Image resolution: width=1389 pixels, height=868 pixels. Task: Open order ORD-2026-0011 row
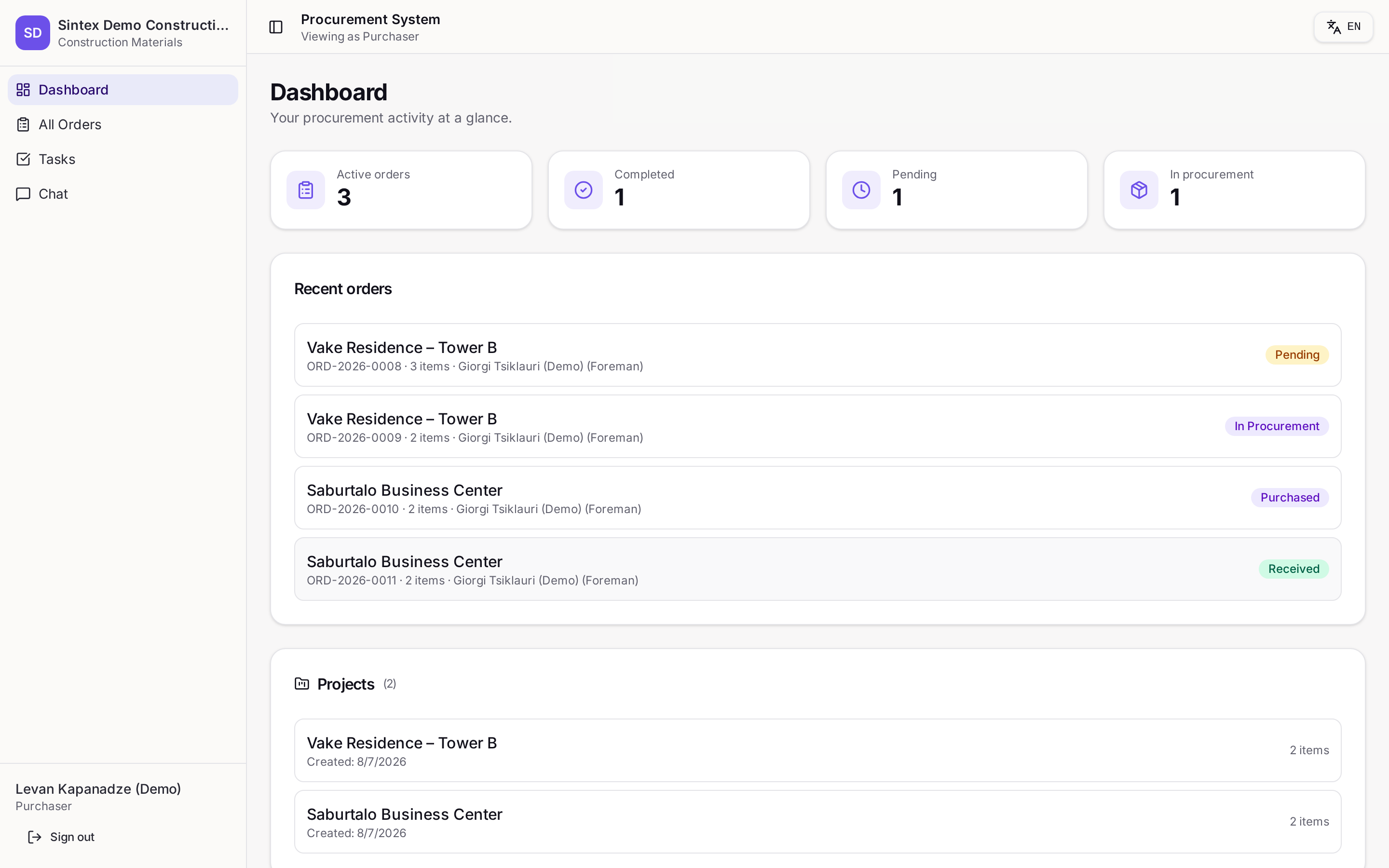coord(817,569)
